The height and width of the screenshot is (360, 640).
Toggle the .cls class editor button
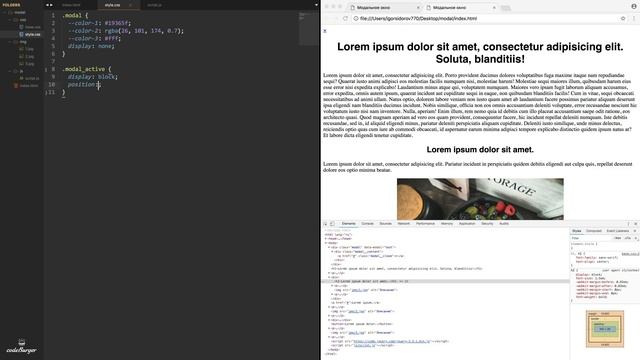tap(628, 238)
